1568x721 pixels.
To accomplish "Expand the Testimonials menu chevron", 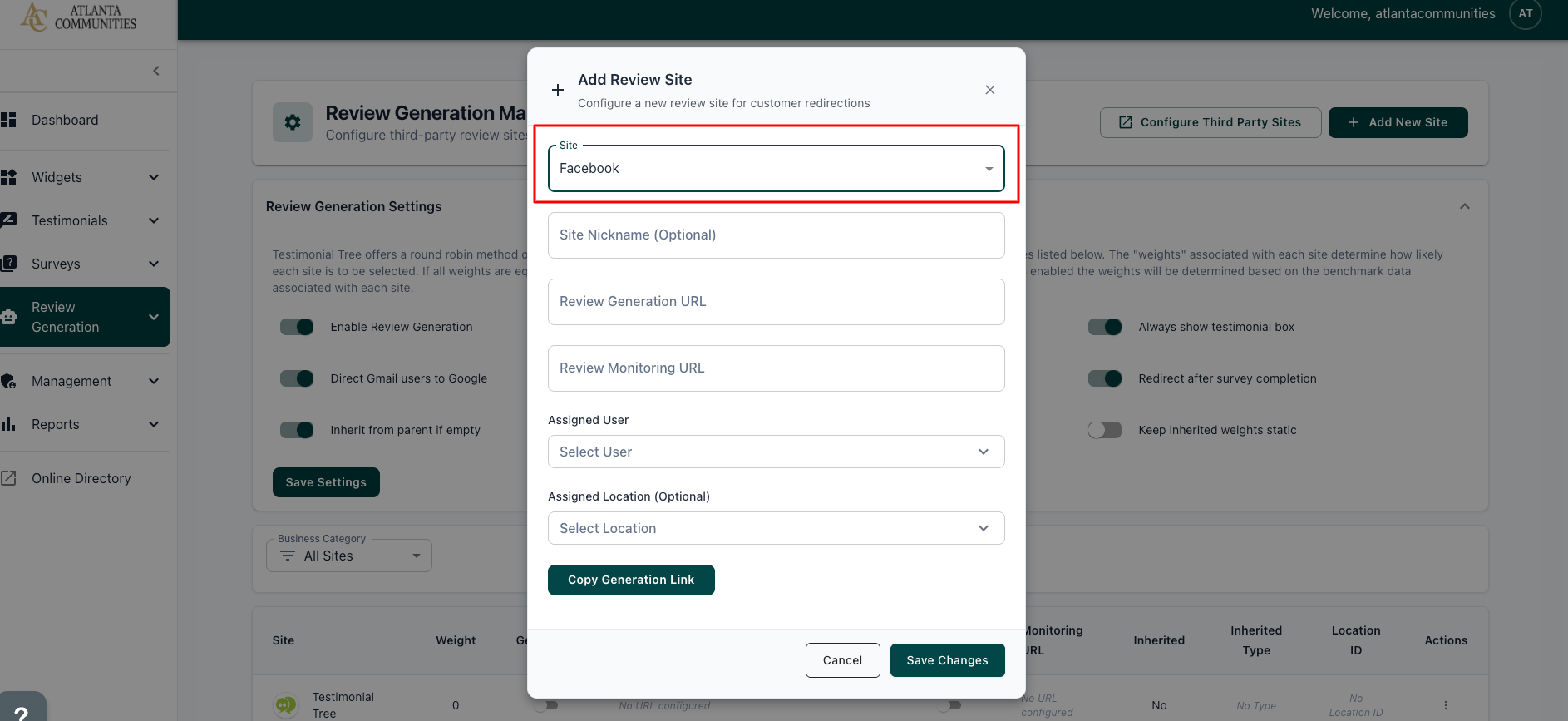I will pyautogui.click(x=154, y=220).
